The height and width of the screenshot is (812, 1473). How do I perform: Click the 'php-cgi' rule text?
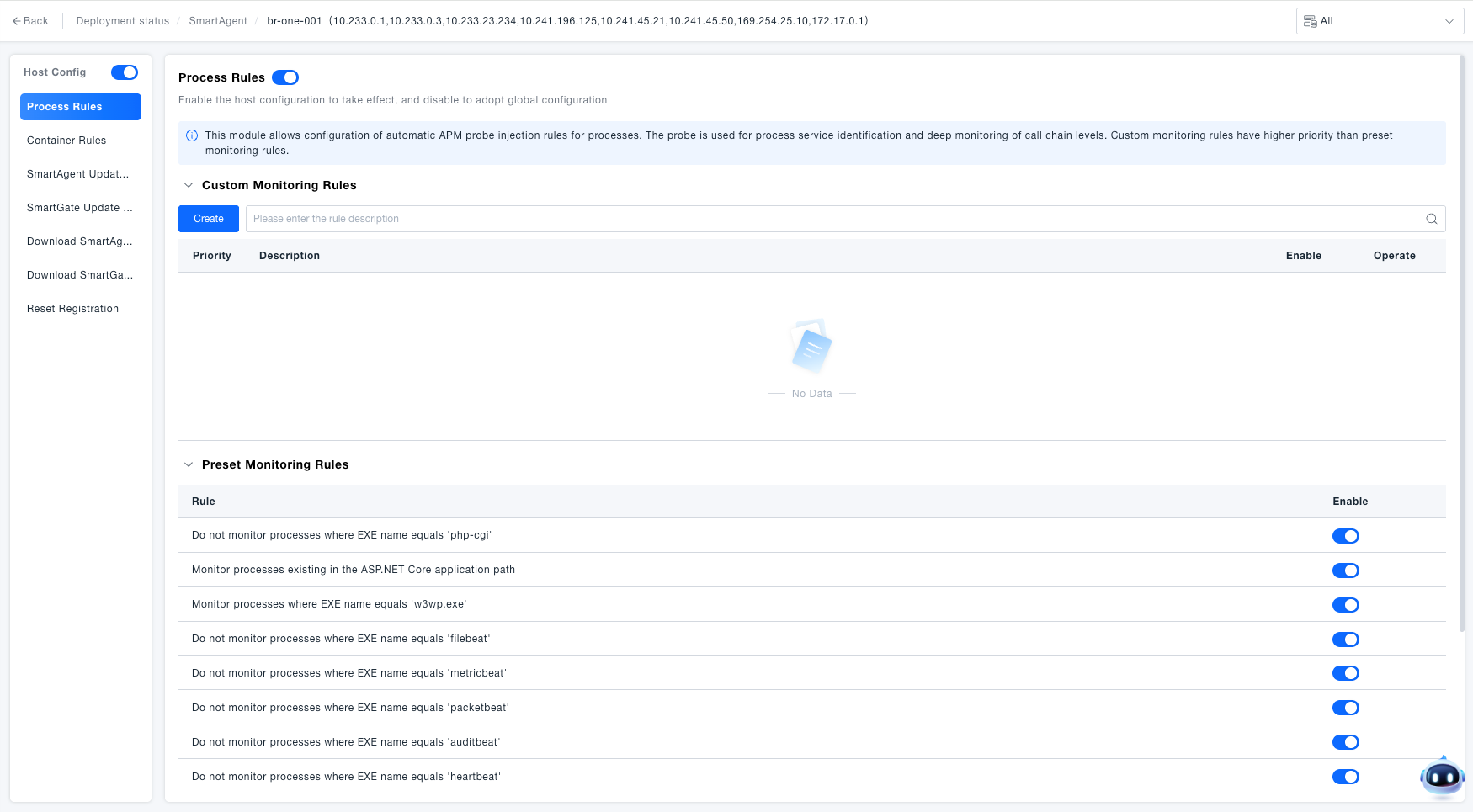click(x=342, y=535)
